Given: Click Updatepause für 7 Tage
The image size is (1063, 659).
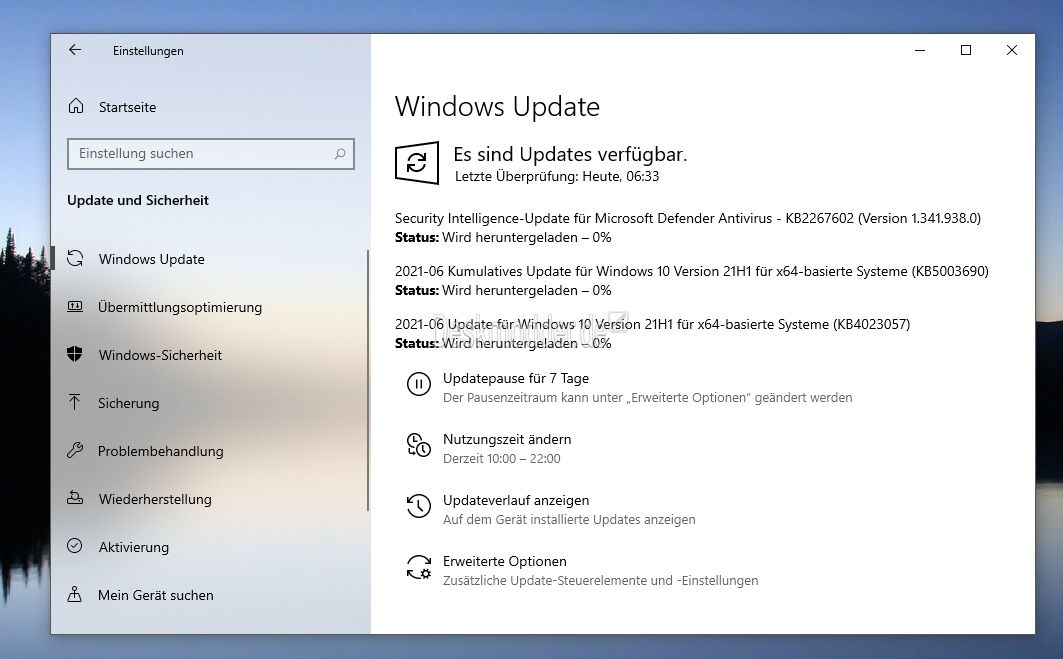Looking at the screenshot, I should [516, 378].
